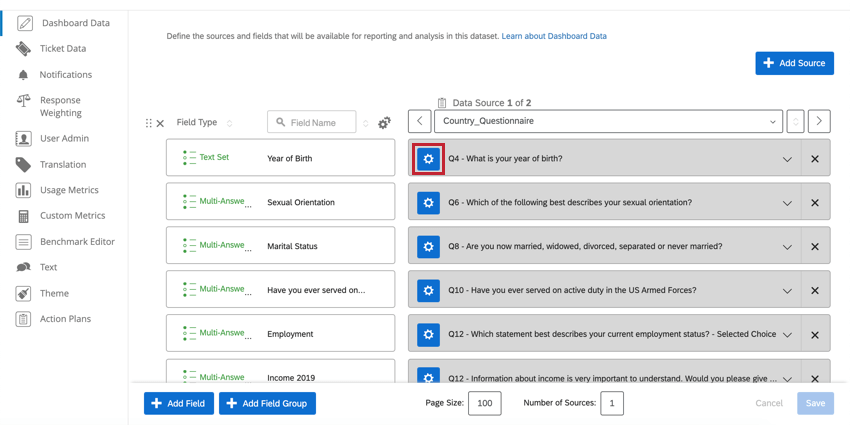The width and height of the screenshot is (850, 425).
Task: Expand the Q6 sexual orientation dropdown
Action: pos(787,203)
